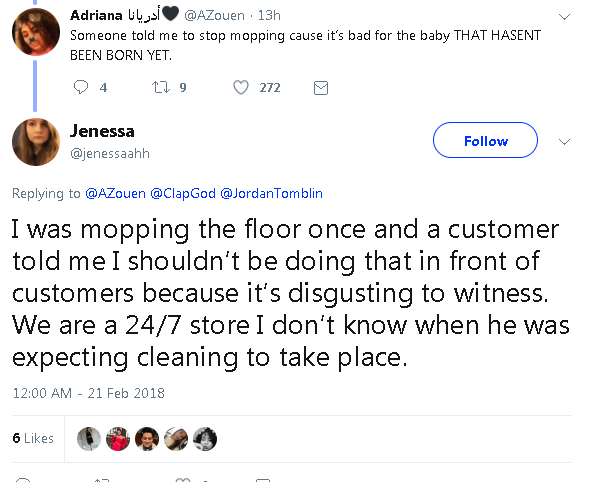
Task: Click the last liker avatar in Likes row
Action: tap(204, 438)
